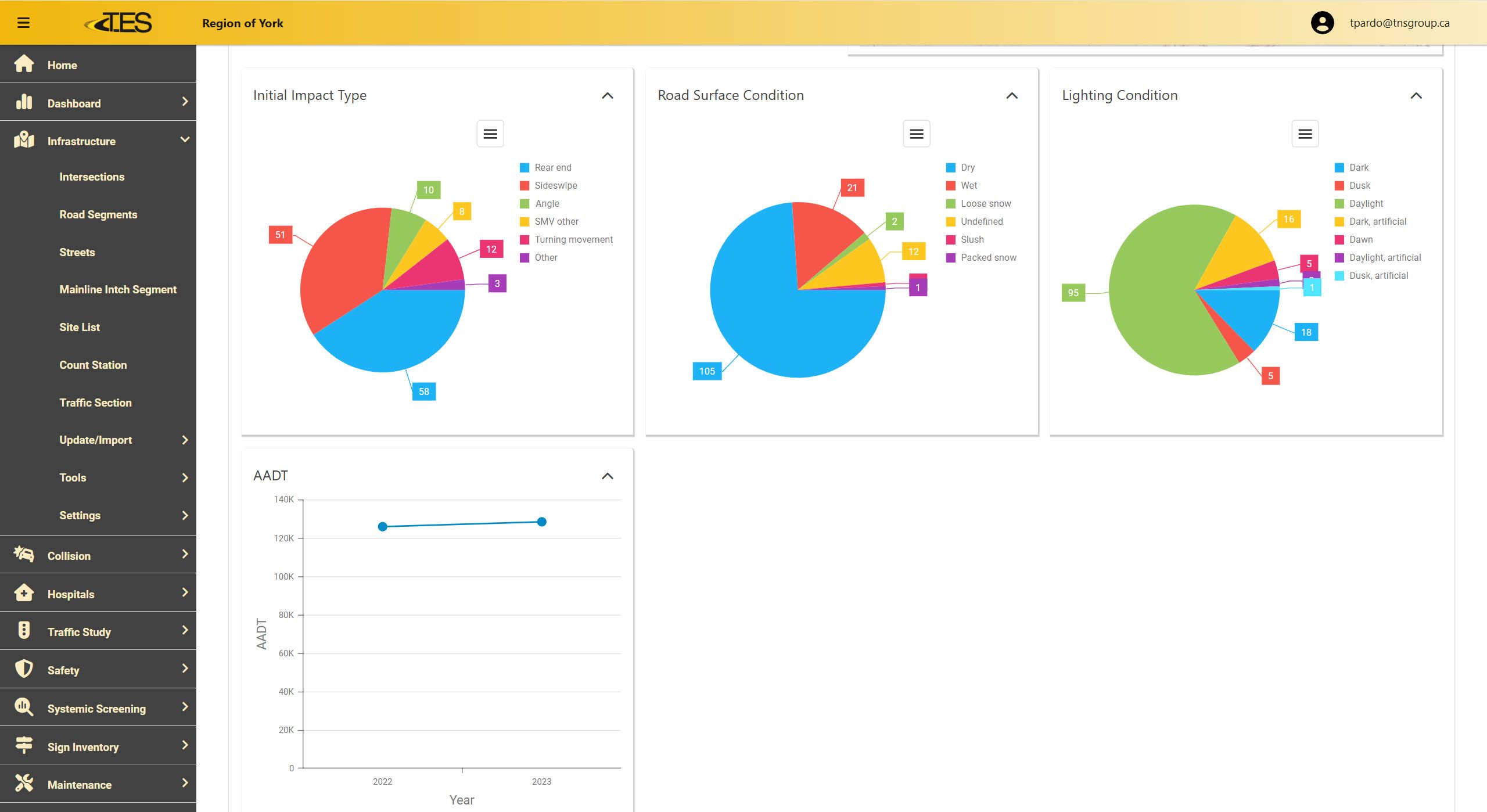This screenshot has height=812, width=1487.
Task: Click the Safety shield icon
Action: coord(24,669)
